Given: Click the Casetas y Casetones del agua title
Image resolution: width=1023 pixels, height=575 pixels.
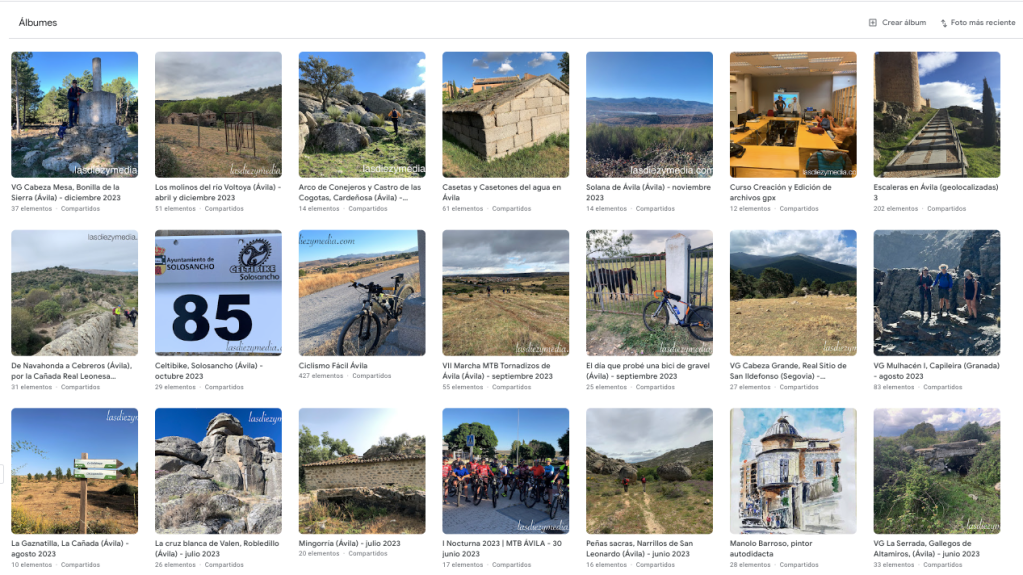Looking at the screenshot, I should click(501, 192).
